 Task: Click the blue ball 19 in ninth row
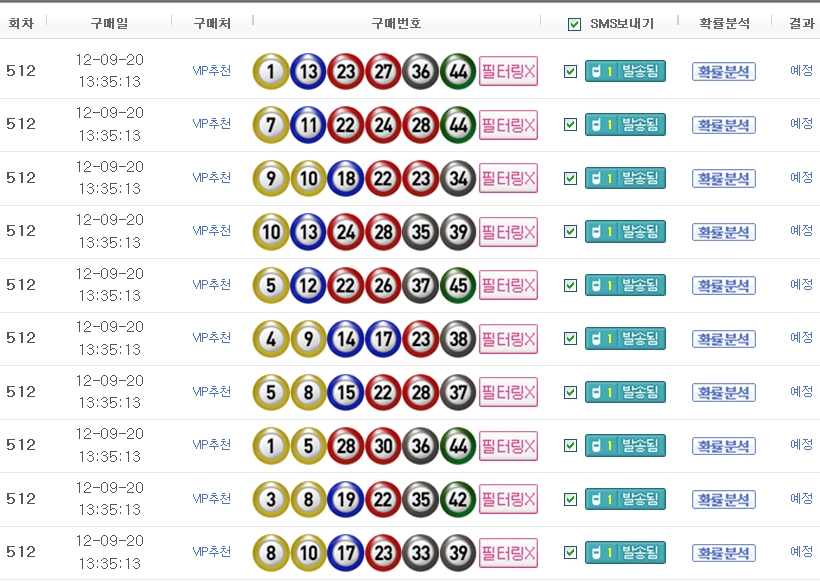point(345,499)
